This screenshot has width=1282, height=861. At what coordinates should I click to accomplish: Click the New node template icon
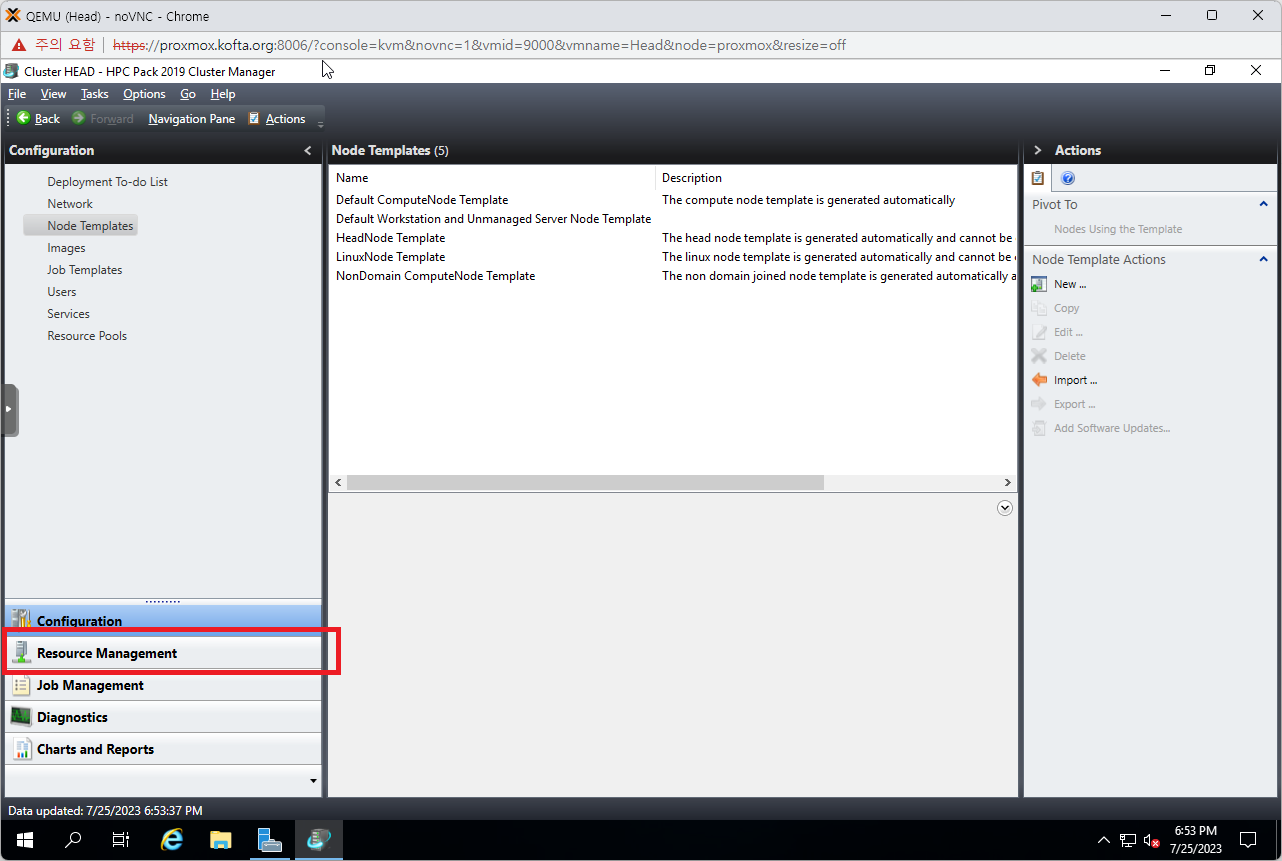click(1039, 284)
